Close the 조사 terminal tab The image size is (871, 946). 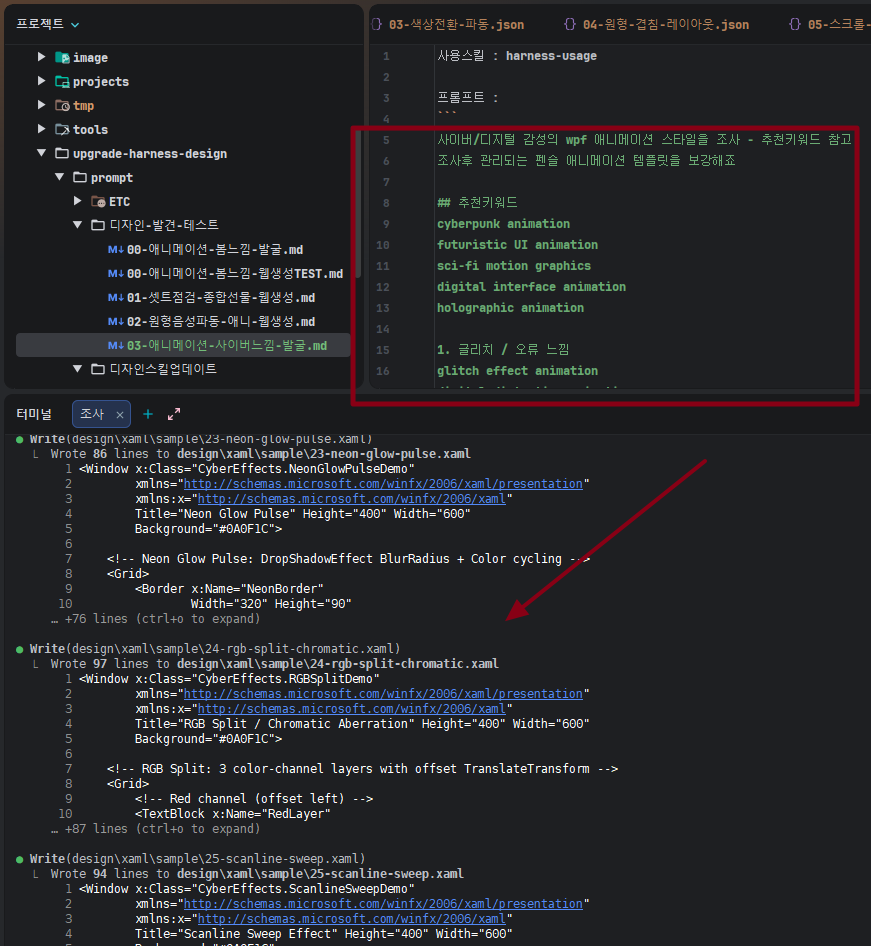click(120, 414)
